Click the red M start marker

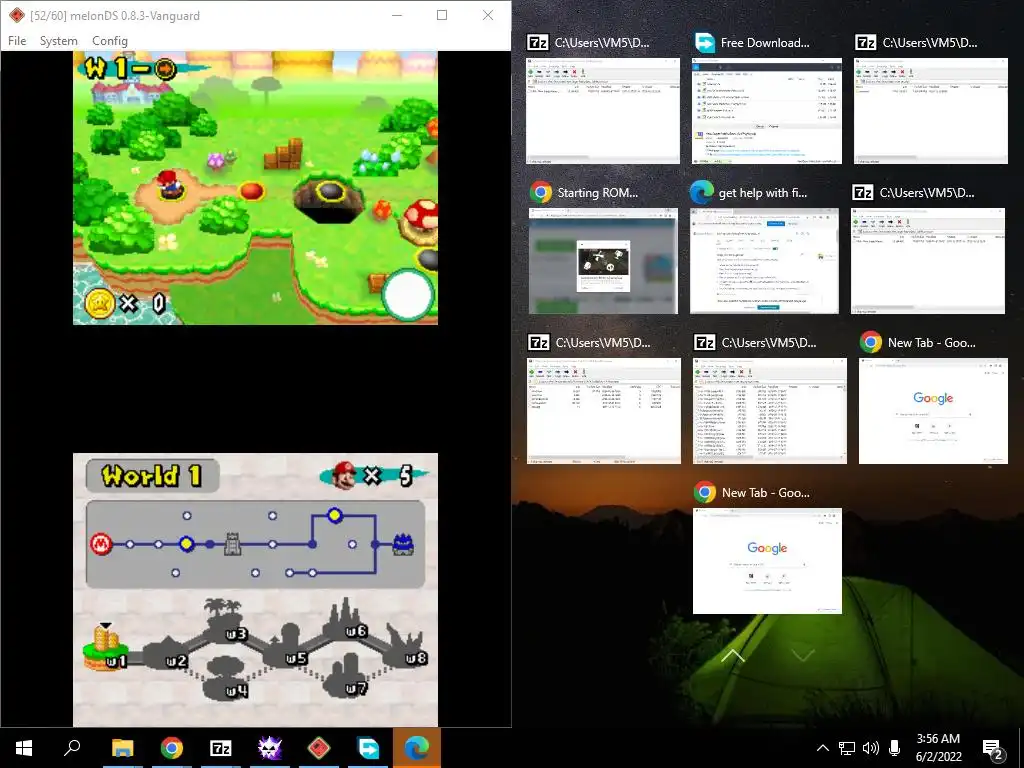pyautogui.click(x=101, y=543)
